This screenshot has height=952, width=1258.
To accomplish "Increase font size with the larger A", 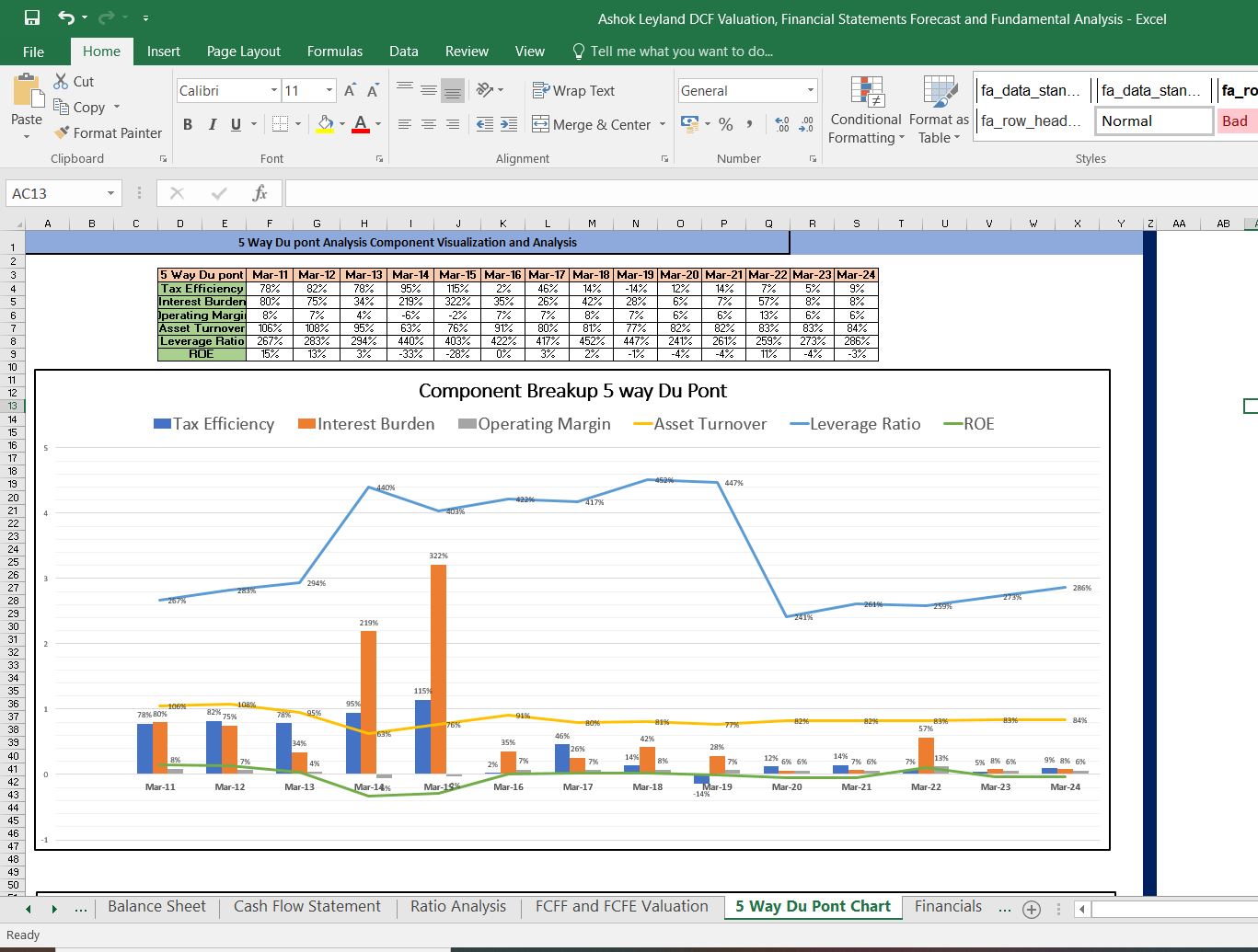I will click(x=350, y=90).
